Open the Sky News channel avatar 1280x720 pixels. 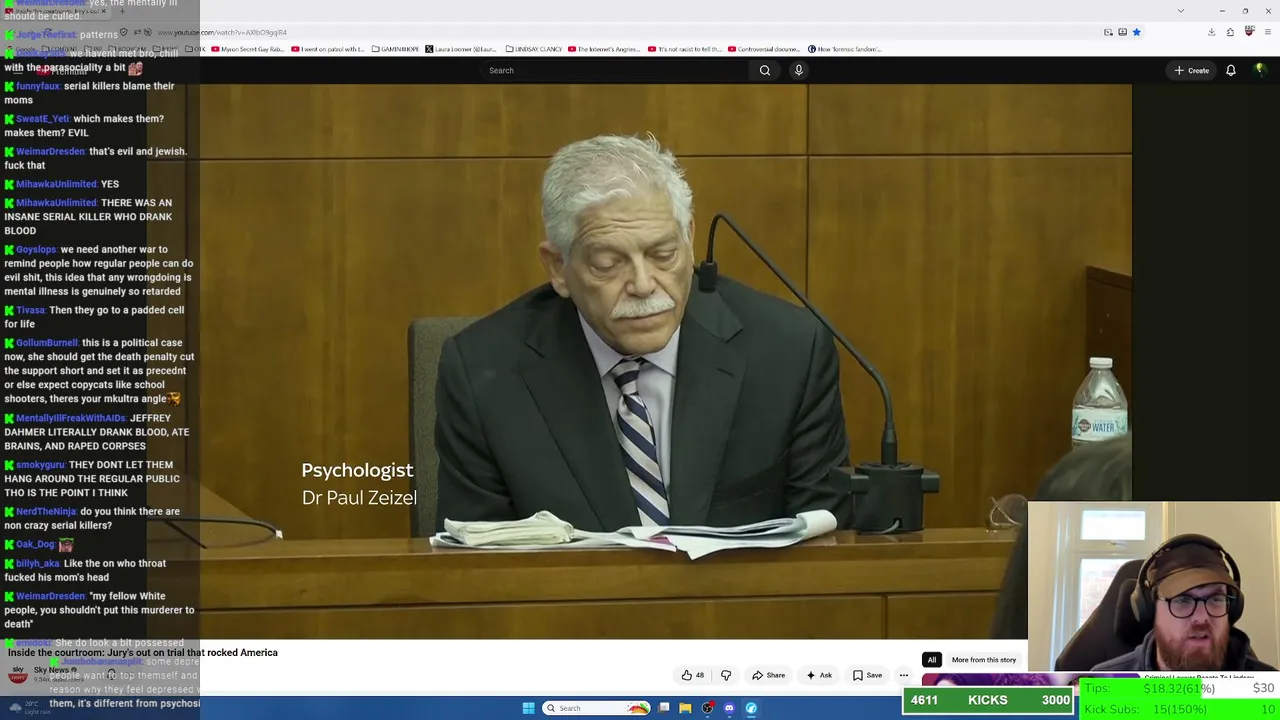click(17, 675)
